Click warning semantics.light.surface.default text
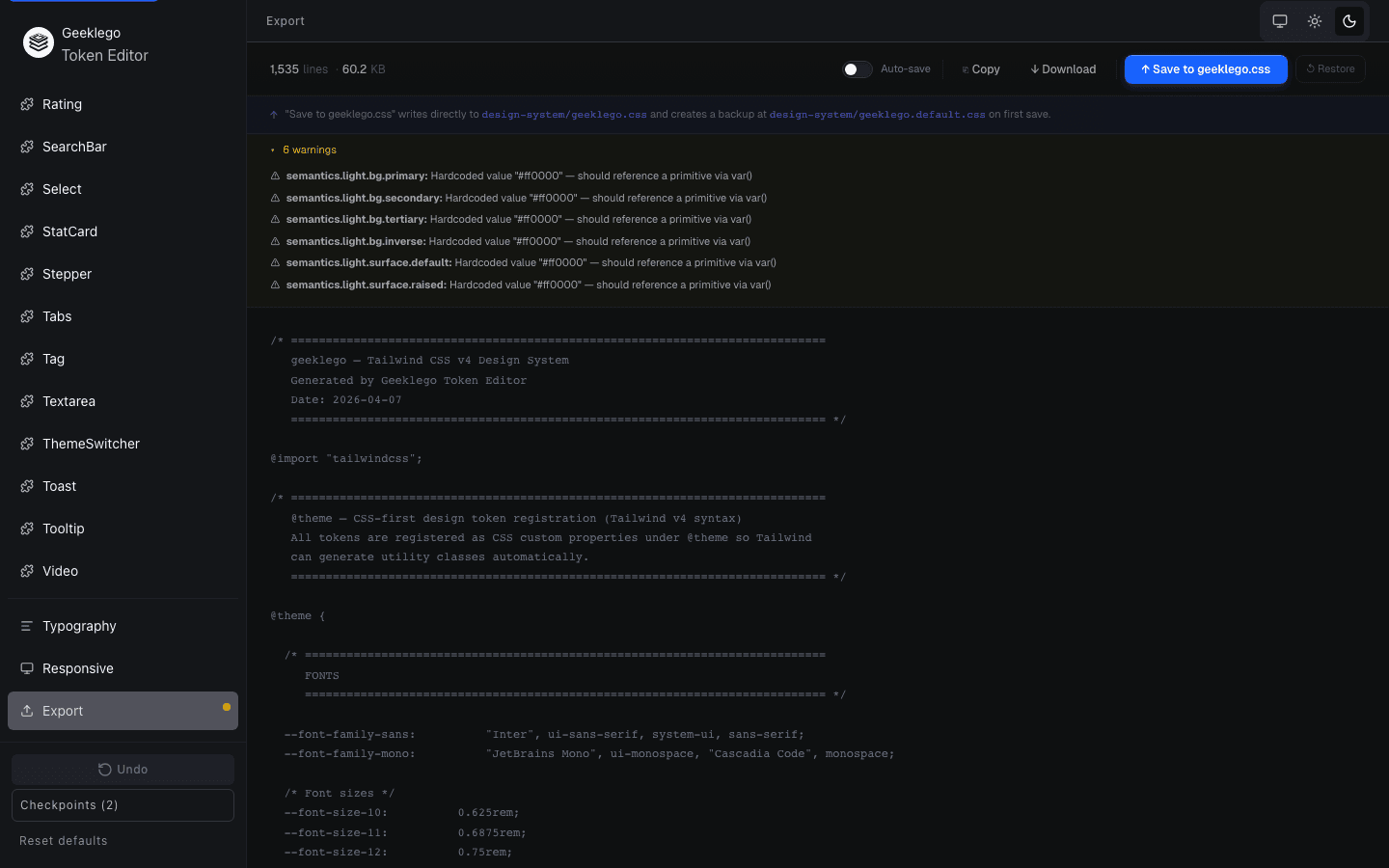The width and height of the screenshot is (1389, 868). pos(531,262)
